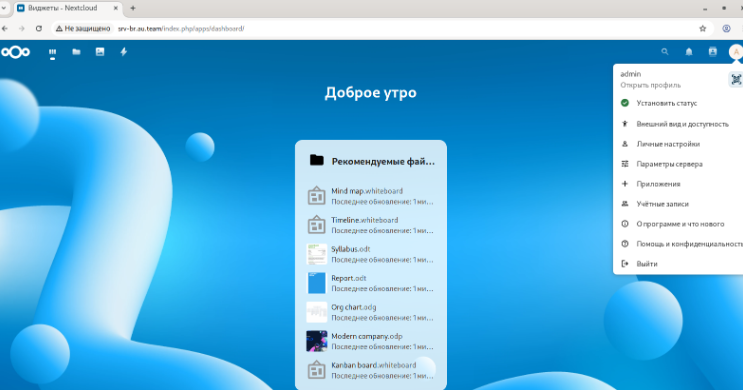Open the Syllabus.odt file

point(371,254)
